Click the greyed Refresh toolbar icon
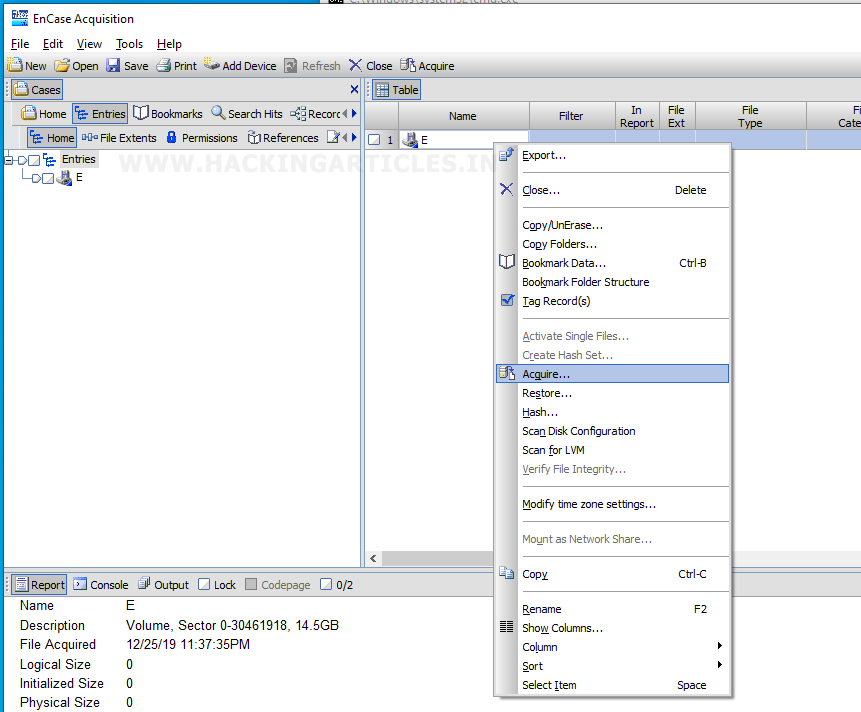The height and width of the screenshot is (712, 861). (290, 66)
